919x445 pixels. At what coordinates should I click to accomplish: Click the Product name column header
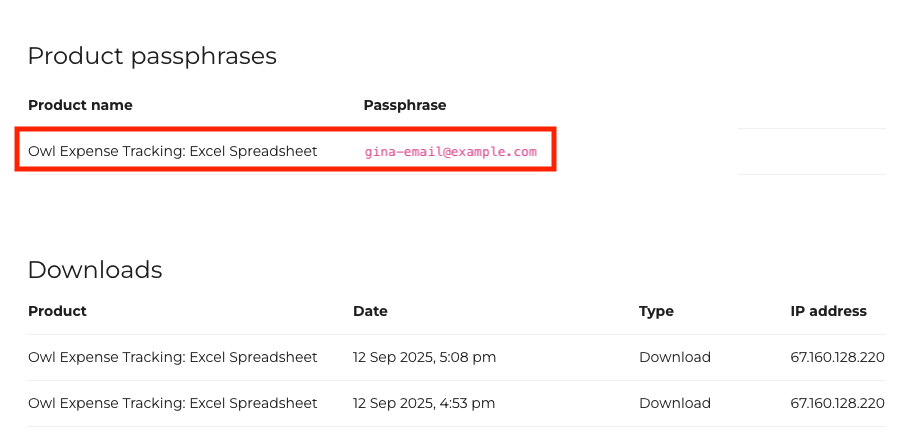point(80,105)
